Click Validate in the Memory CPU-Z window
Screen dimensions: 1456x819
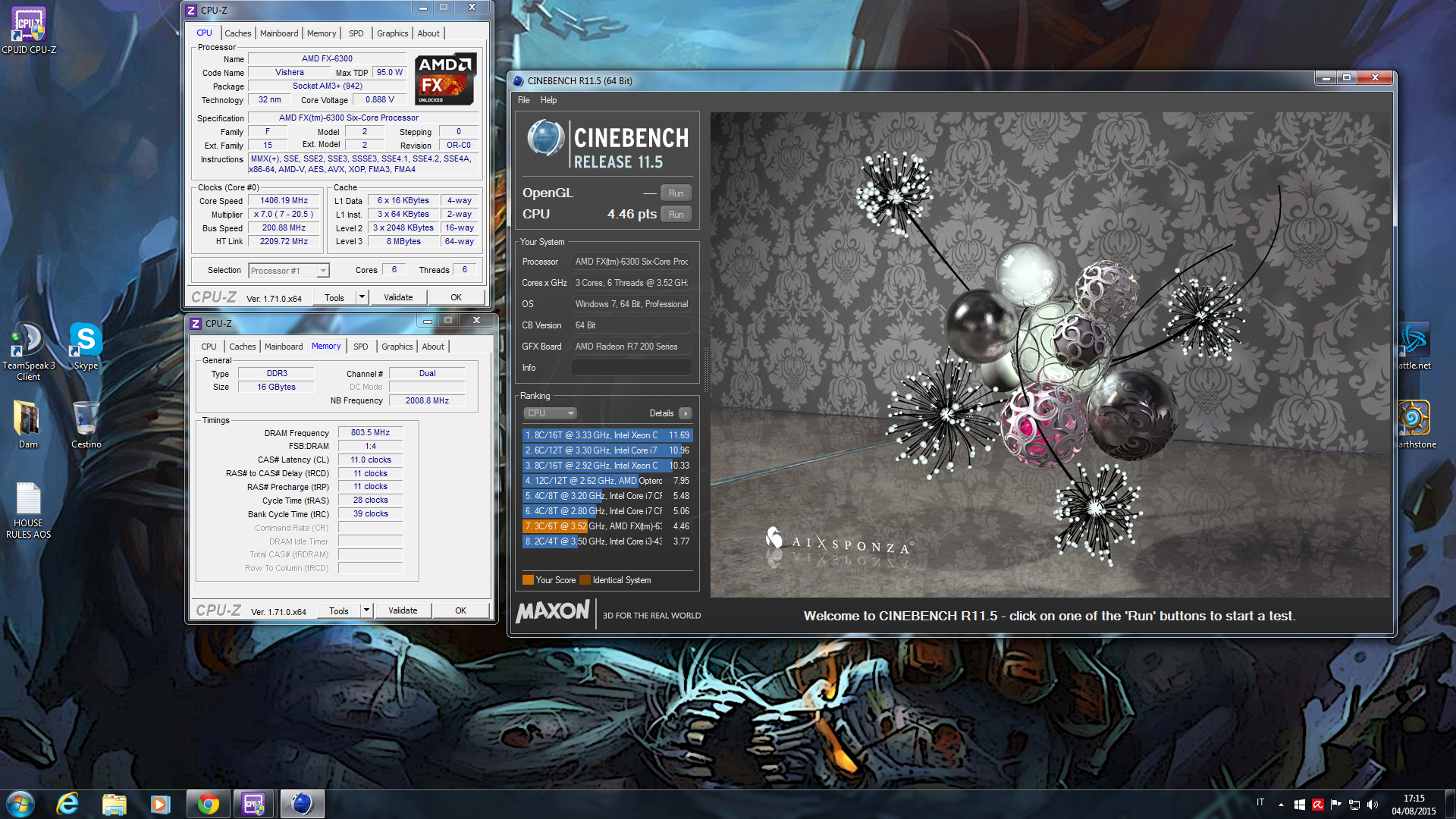(403, 610)
